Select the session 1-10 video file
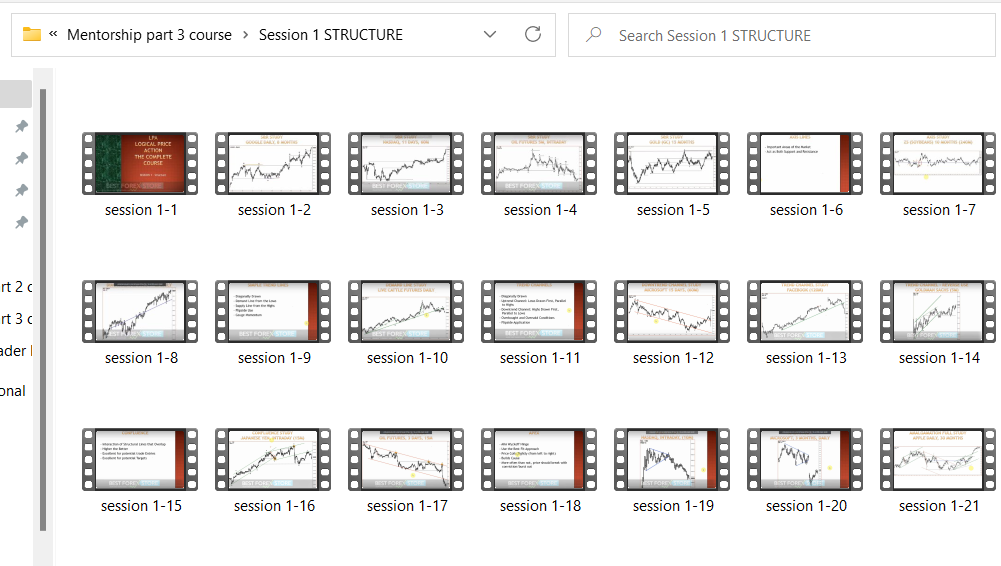This screenshot has height=566, width=1001. pyautogui.click(x=407, y=311)
